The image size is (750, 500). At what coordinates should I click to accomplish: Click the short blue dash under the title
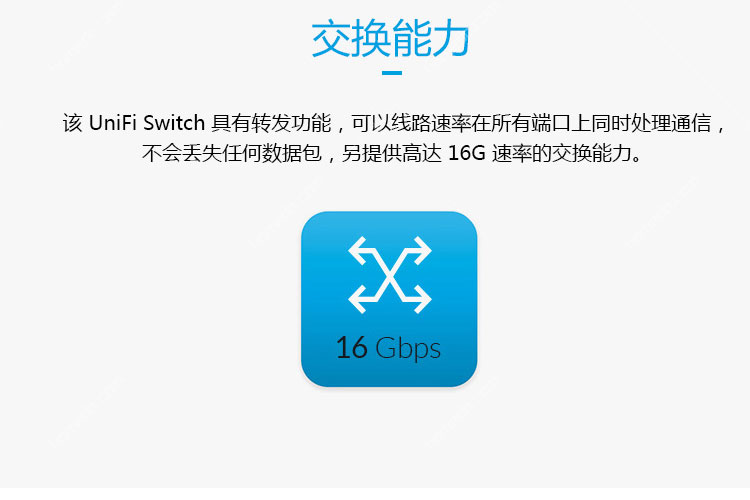click(x=392, y=73)
